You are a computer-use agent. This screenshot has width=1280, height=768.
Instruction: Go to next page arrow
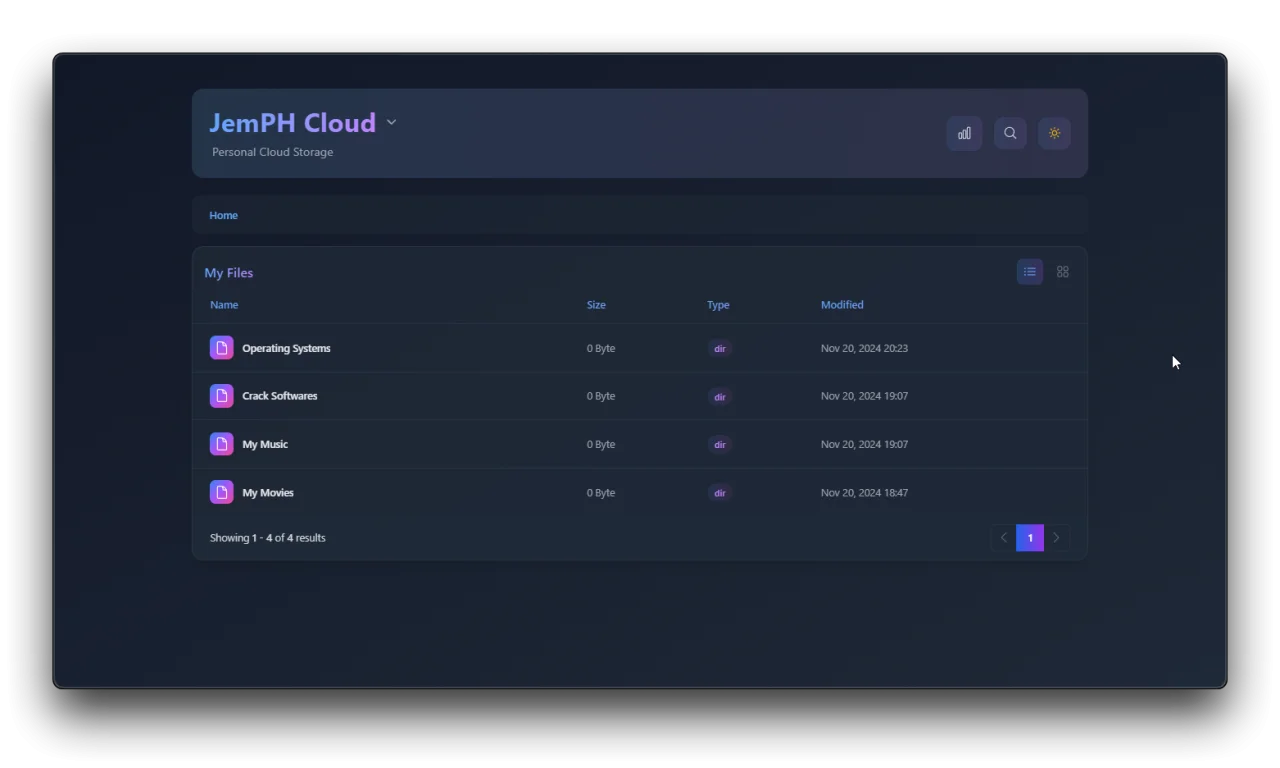pos(1057,538)
